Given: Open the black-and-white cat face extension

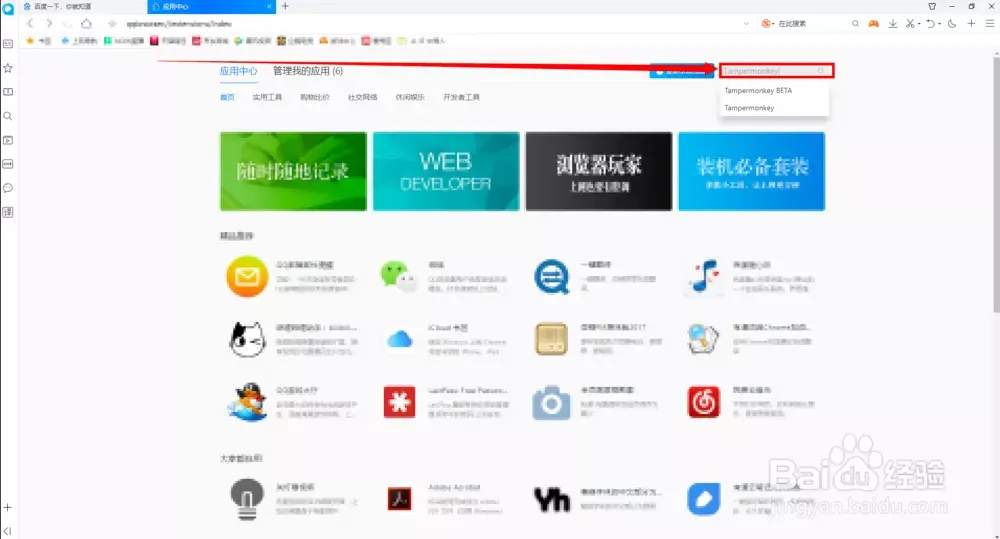Looking at the screenshot, I should [x=247, y=339].
